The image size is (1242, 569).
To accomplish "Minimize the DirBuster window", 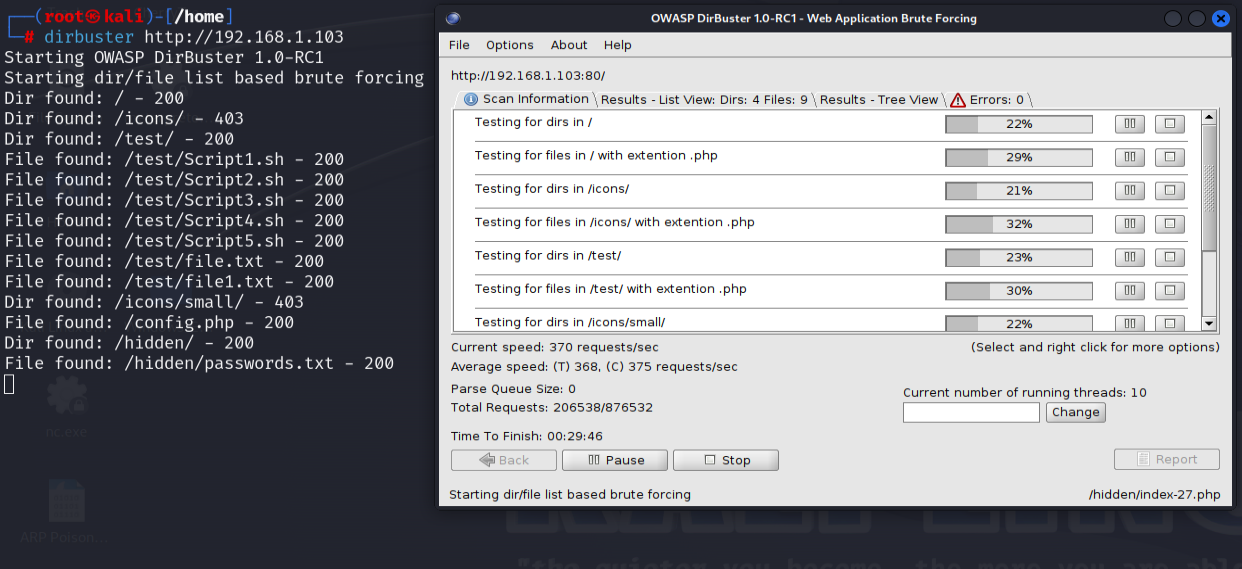I will pos(1171,18).
